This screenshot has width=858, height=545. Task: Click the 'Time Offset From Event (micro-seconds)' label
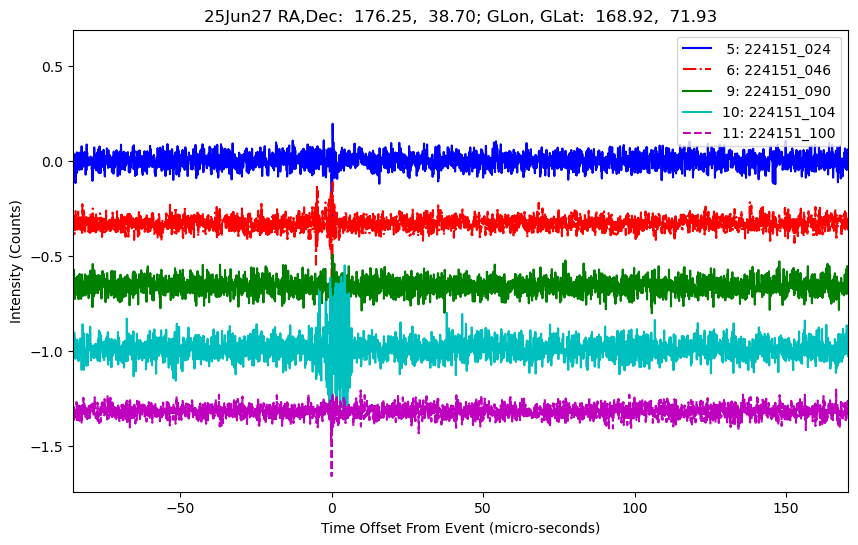(460, 528)
